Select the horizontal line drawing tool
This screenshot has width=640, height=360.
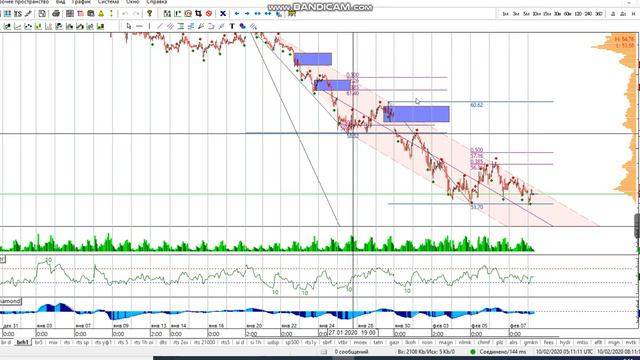[139, 26]
